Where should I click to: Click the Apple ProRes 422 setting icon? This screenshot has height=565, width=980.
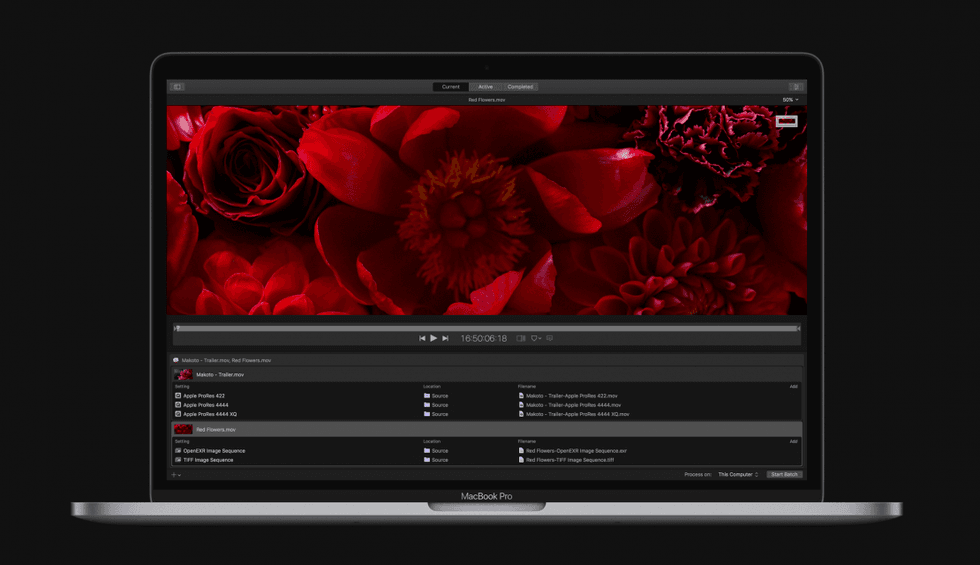point(178,396)
